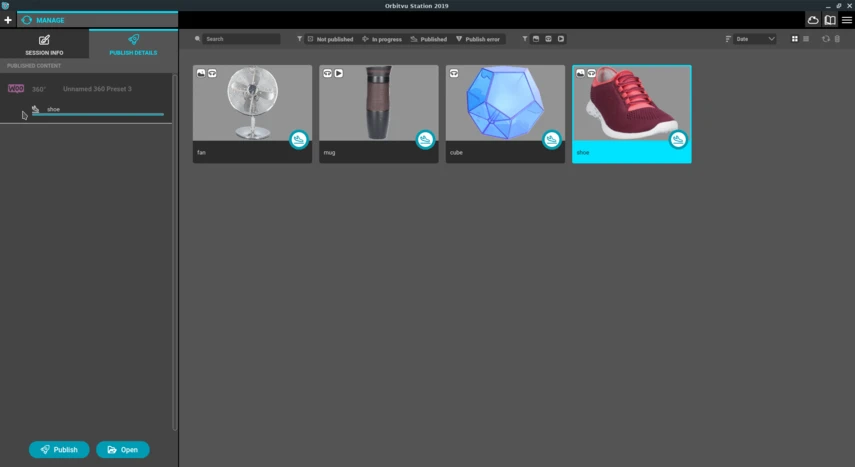Toggle the Publish error filter
The image size is (855, 467).
(478, 39)
